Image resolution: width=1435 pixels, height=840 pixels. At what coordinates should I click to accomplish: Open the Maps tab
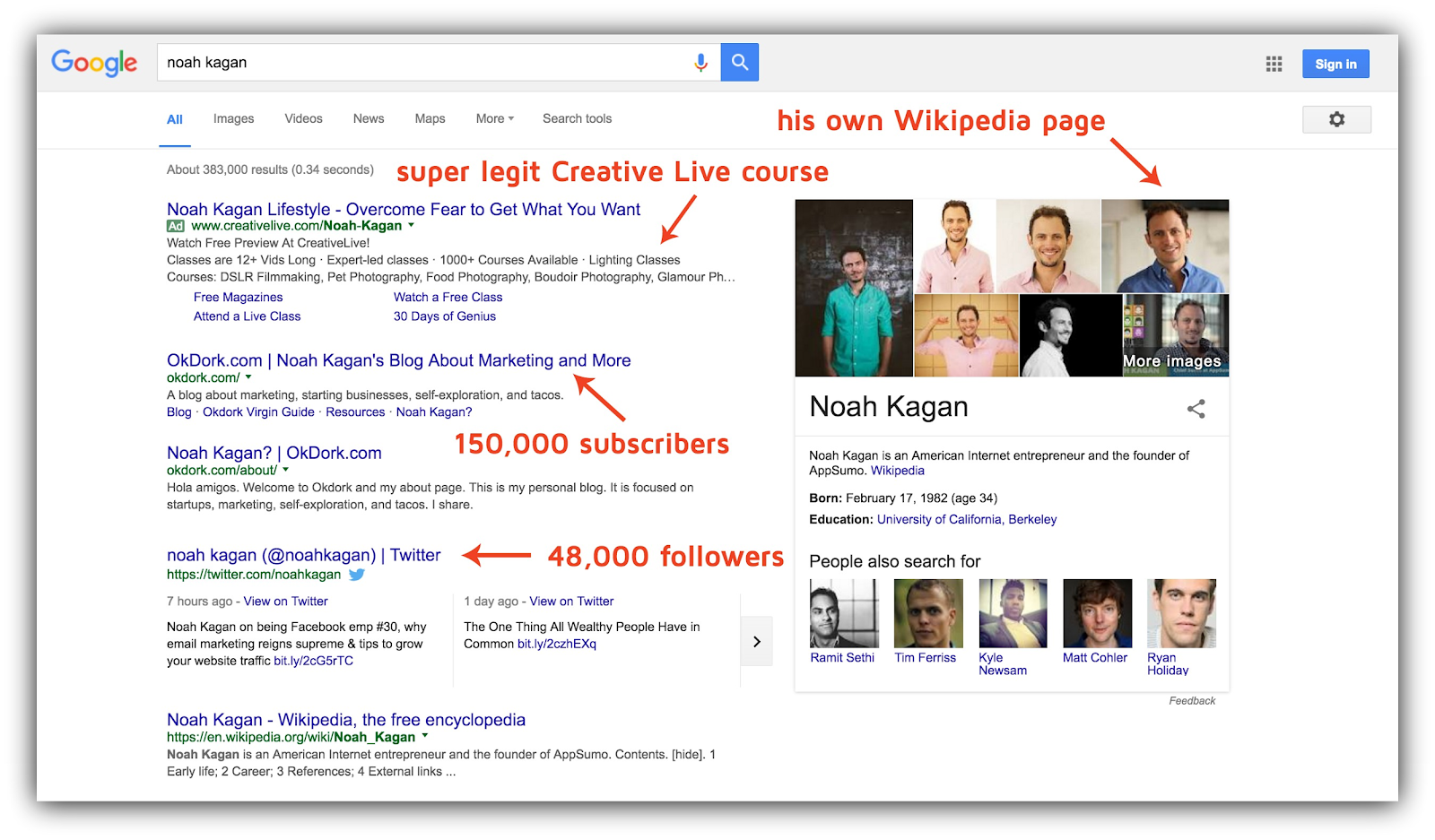click(430, 118)
